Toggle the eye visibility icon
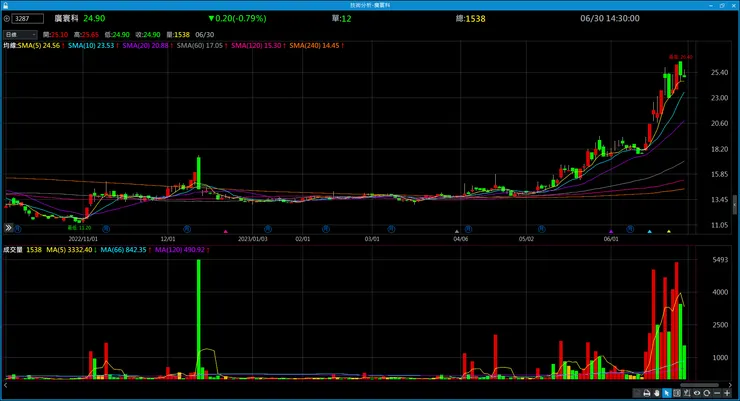The width and height of the screenshot is (740, 401). pos(697,393)
